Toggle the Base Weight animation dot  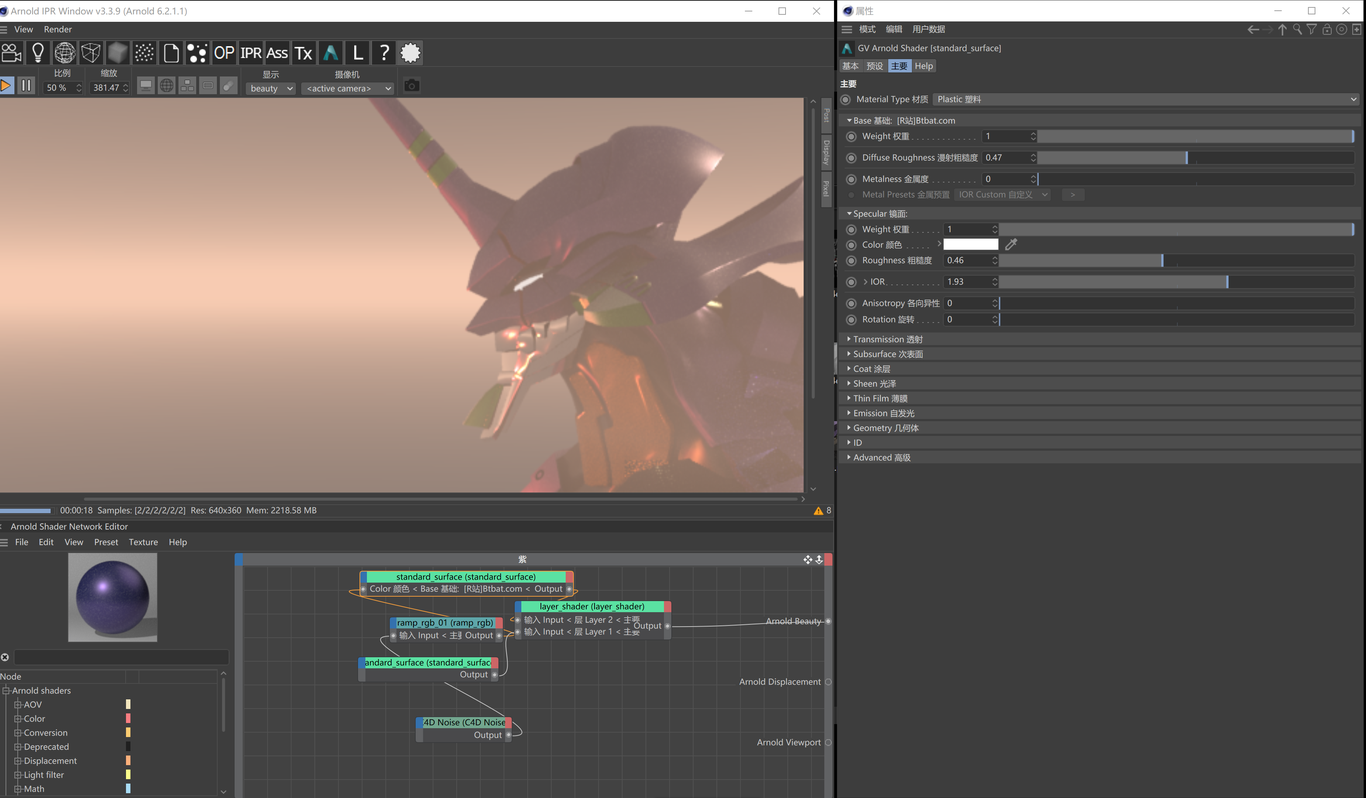click(852, 137)
